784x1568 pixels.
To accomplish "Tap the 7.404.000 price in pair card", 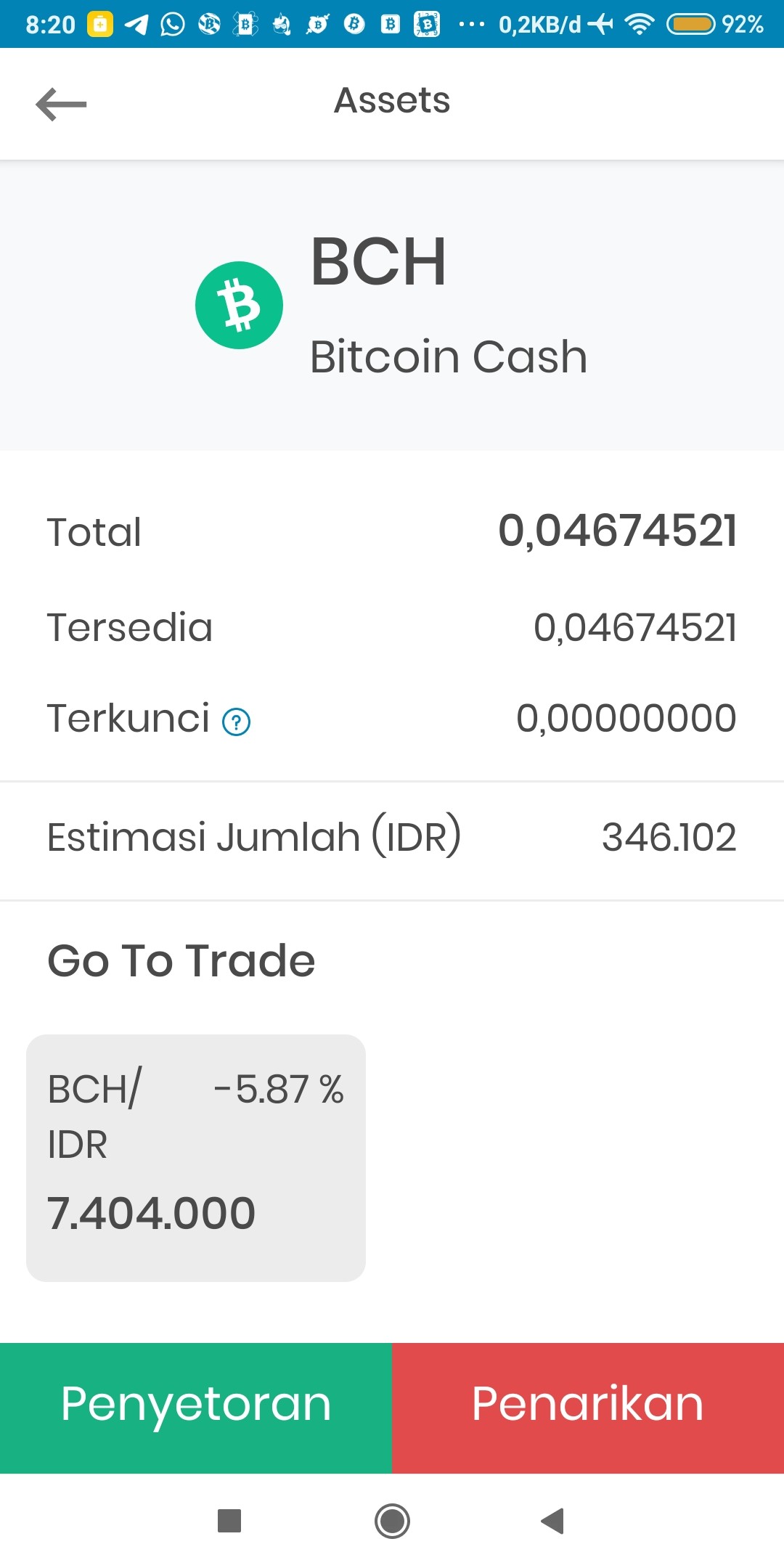I will 151,1213.
